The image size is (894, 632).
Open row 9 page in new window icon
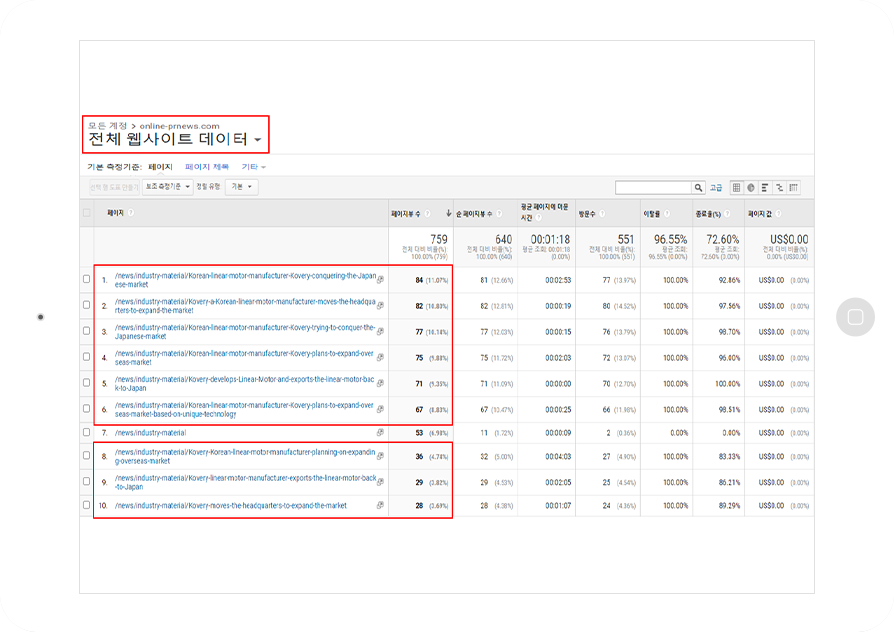pyautogui.click(x=380, y=482)
